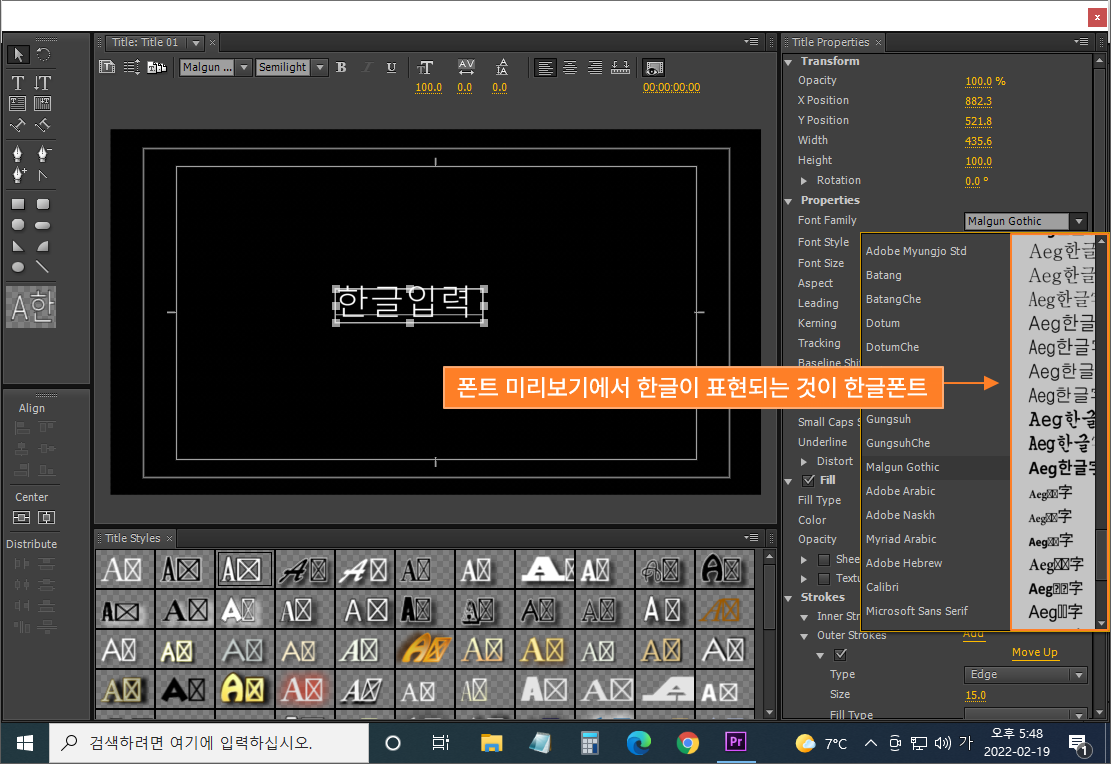Screen dimensions: 1111x764
Task: Select the horizontal Type tool
Action: click(18, 82)
